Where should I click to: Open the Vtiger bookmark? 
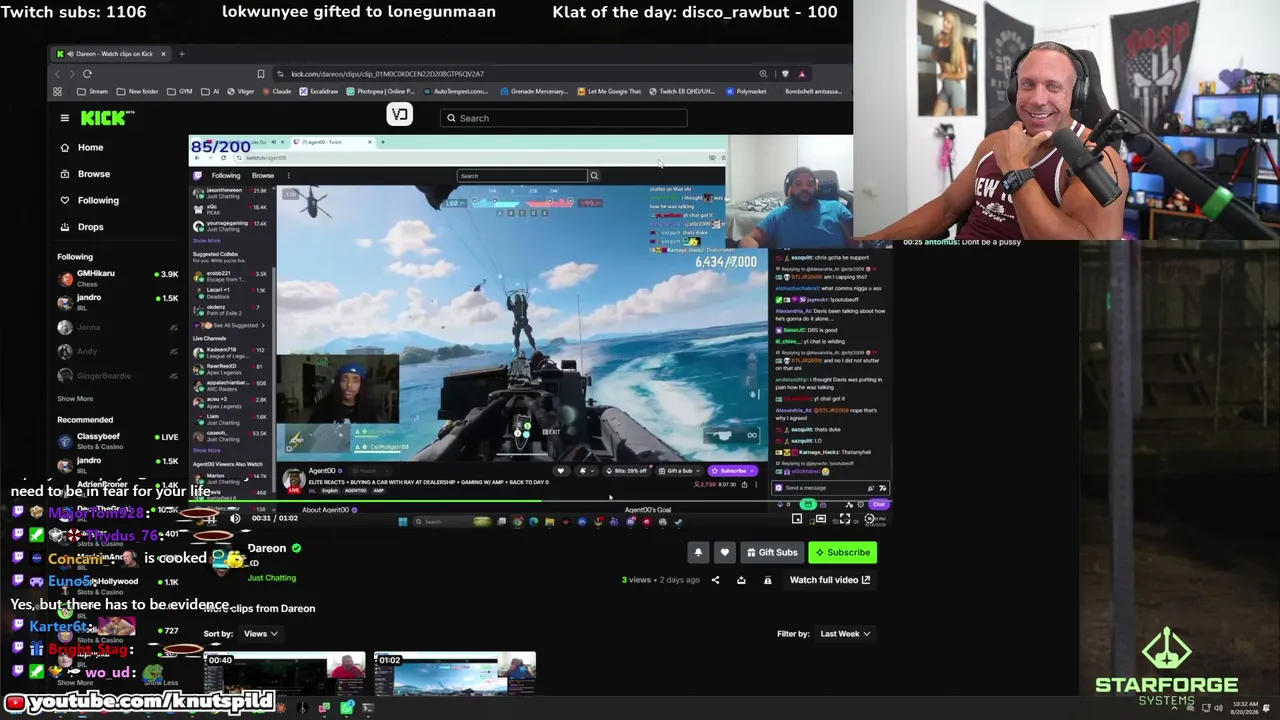[240, 92]
